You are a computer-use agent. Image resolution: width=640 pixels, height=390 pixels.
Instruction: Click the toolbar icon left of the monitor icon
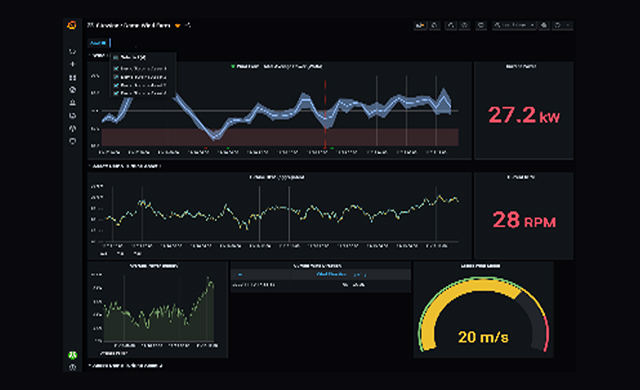(464, 25)
